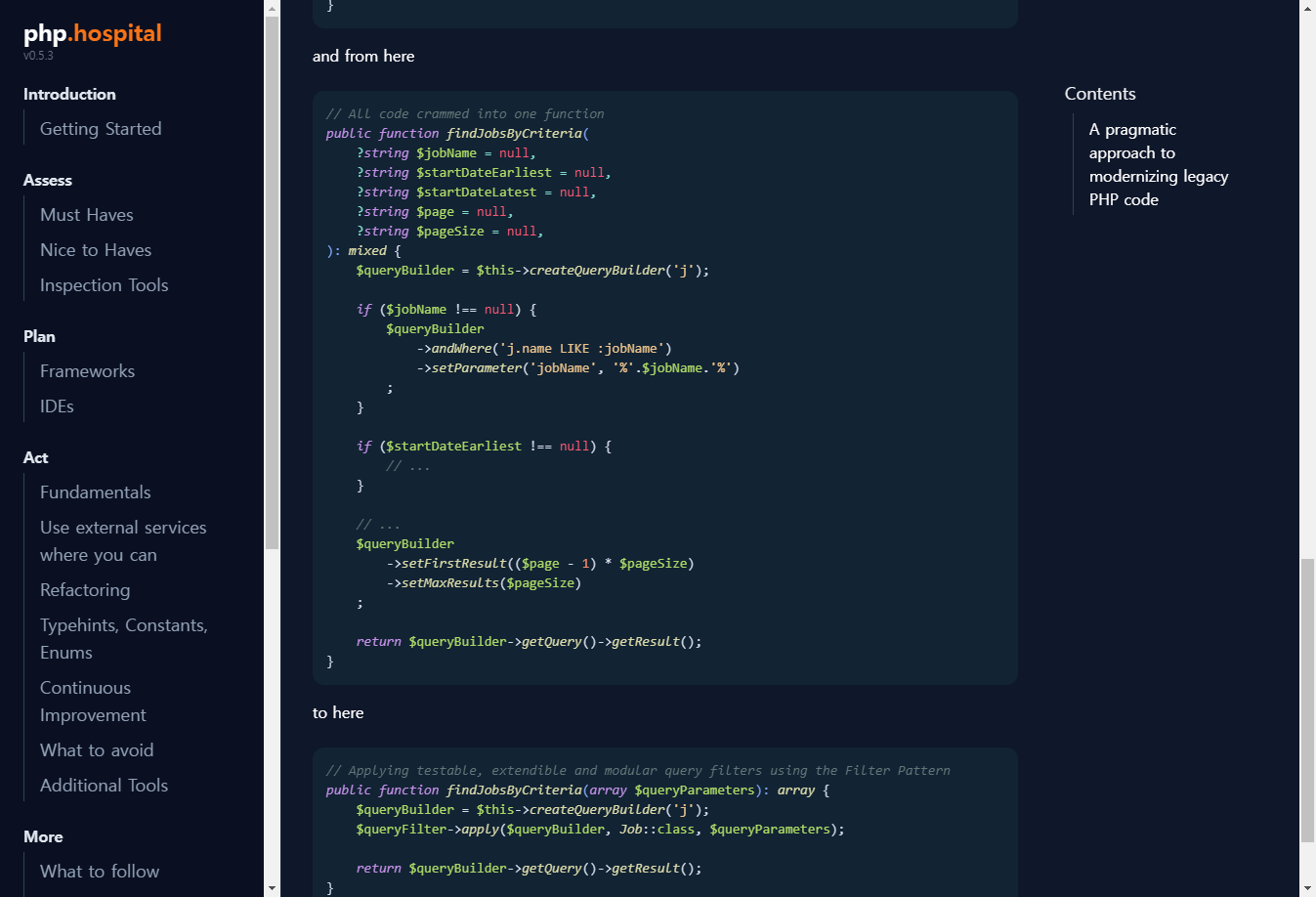Viewport: 1316px width, 897px height.
Task: Open the Frameworks page
Action: pyautogui.click(x=87, y=371)
